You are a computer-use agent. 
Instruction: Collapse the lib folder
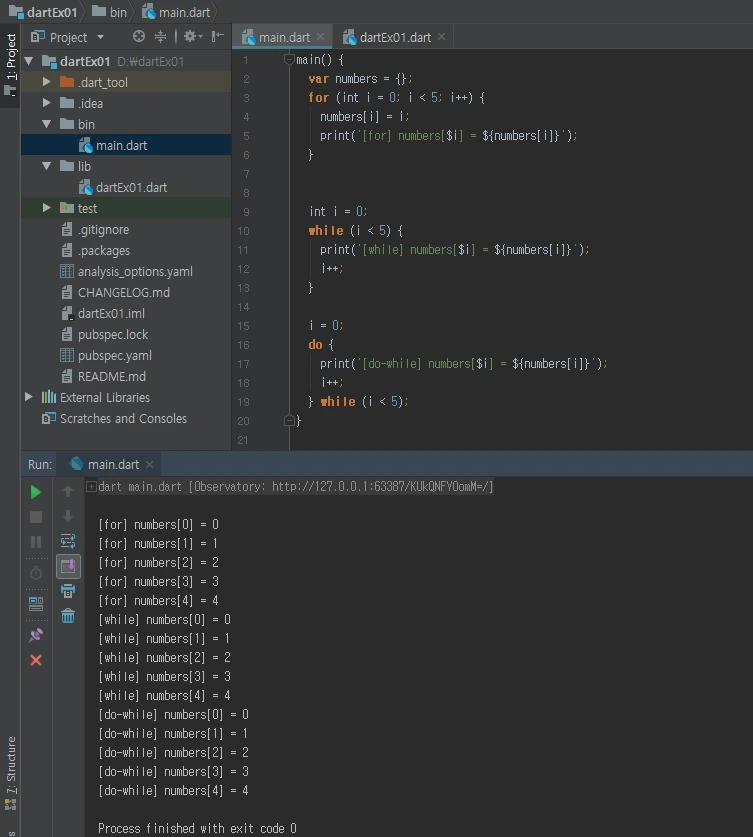[x=46, y=166]
